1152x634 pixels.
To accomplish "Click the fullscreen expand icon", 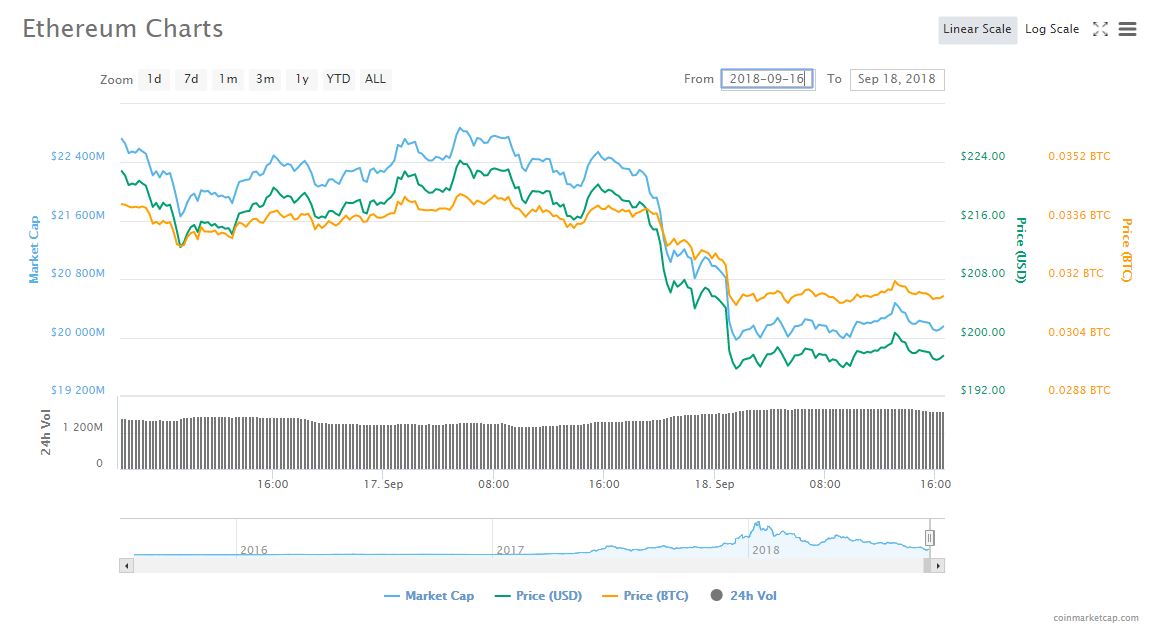I will [x=1100, y=29].
